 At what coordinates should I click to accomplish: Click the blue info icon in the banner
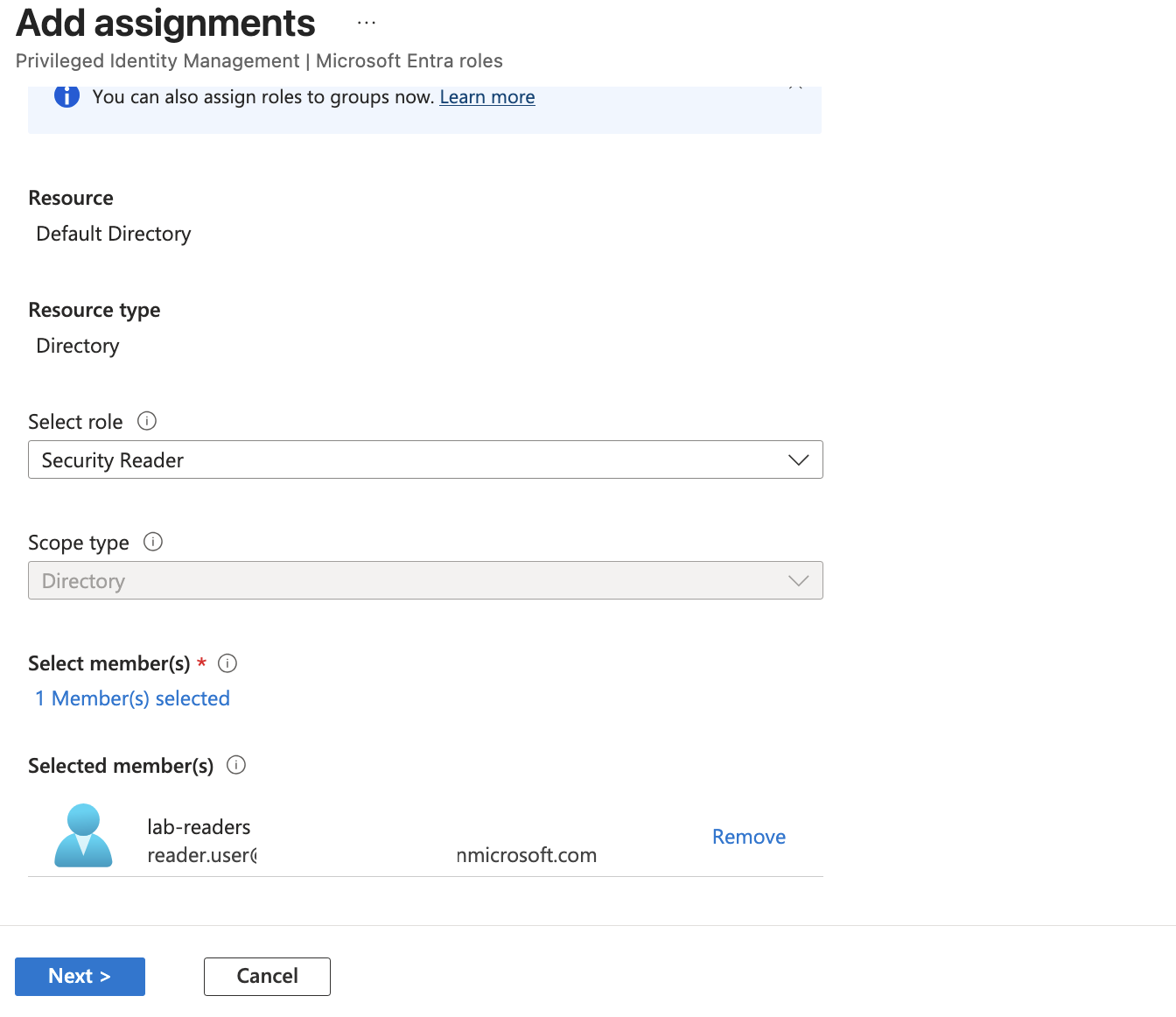tap(66, 96)
